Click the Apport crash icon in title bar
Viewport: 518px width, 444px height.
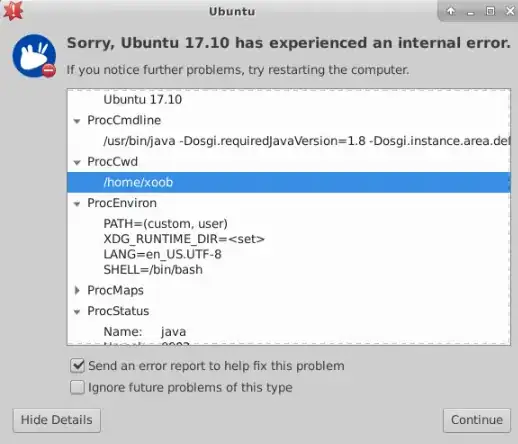[13, 10]
